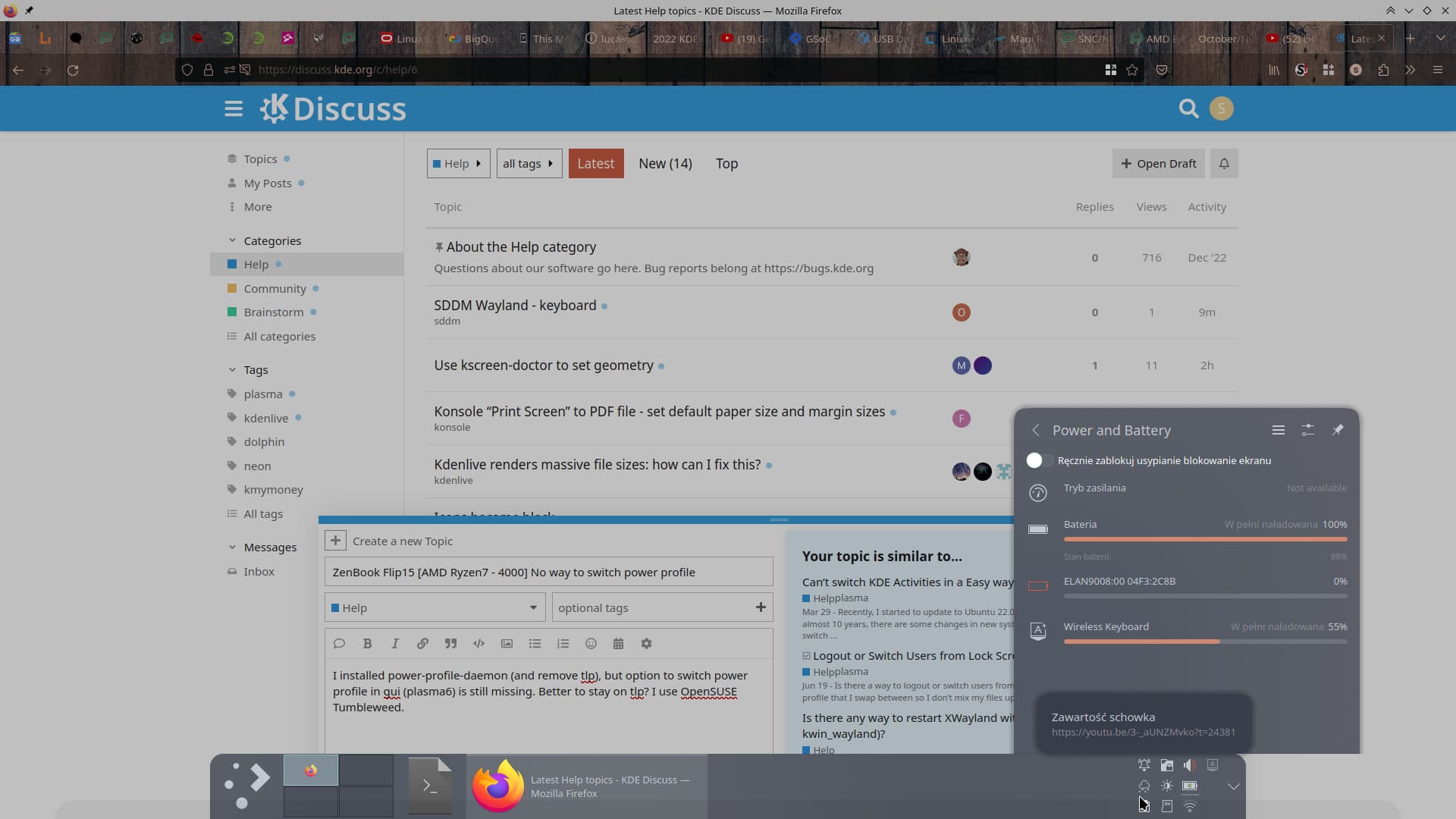The image size is (1456, 819).
Task: Open the composer options gear menu
Action: (646, 643)
